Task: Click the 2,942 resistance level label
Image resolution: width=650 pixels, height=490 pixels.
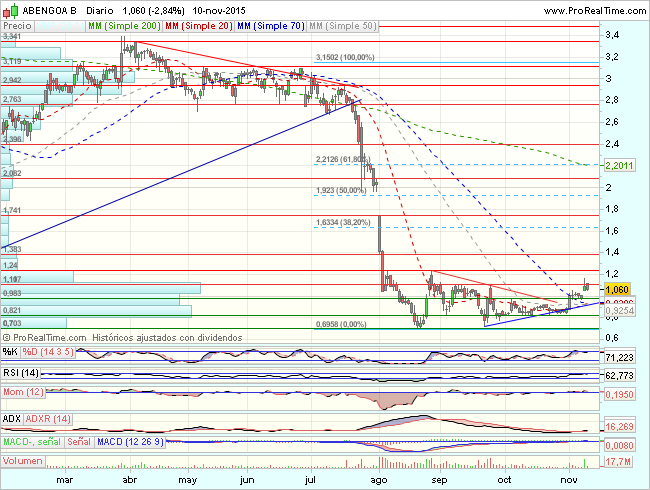Action: click(12, 80)
